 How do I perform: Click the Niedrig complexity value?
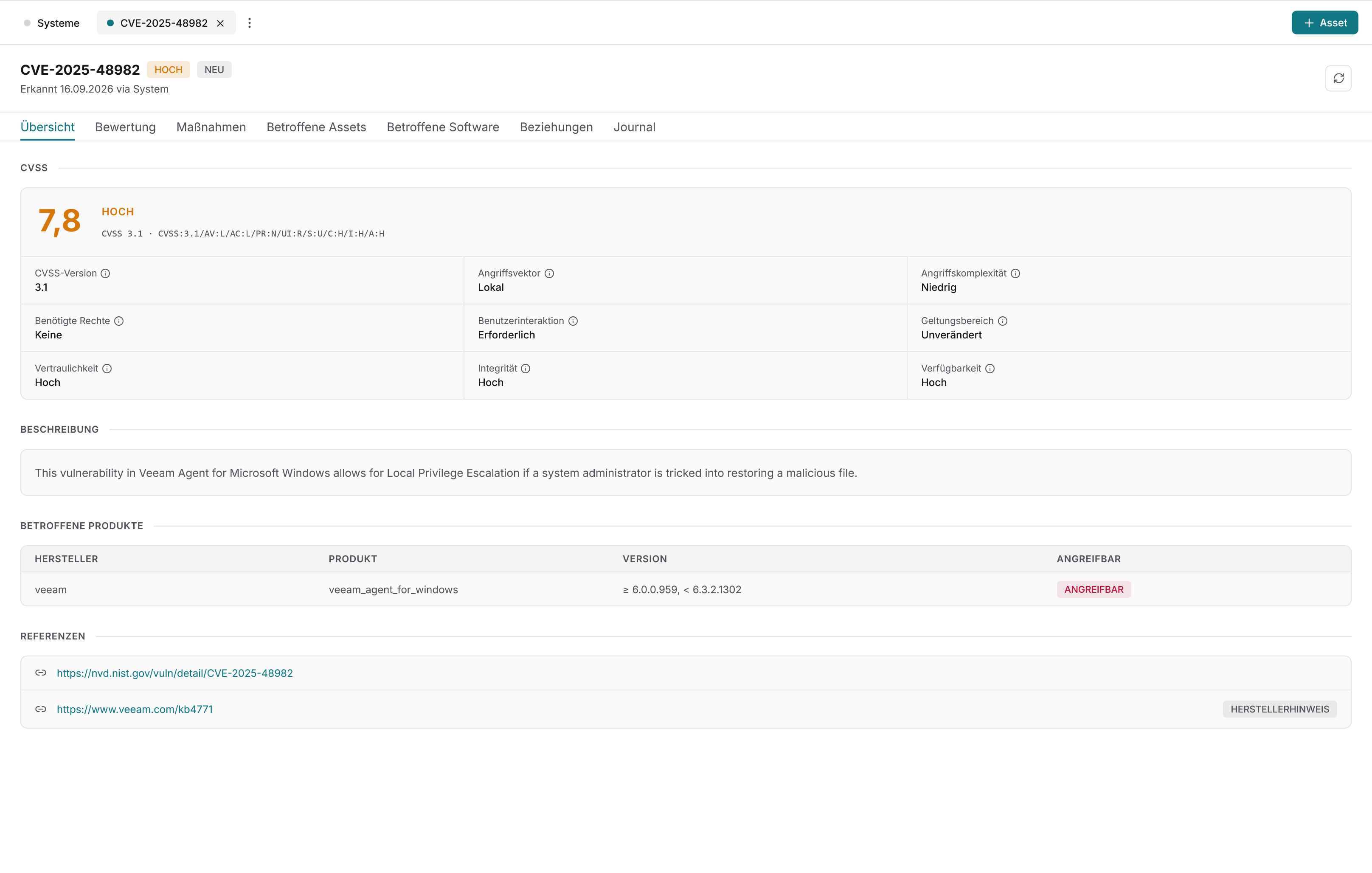tap(939, 287)
